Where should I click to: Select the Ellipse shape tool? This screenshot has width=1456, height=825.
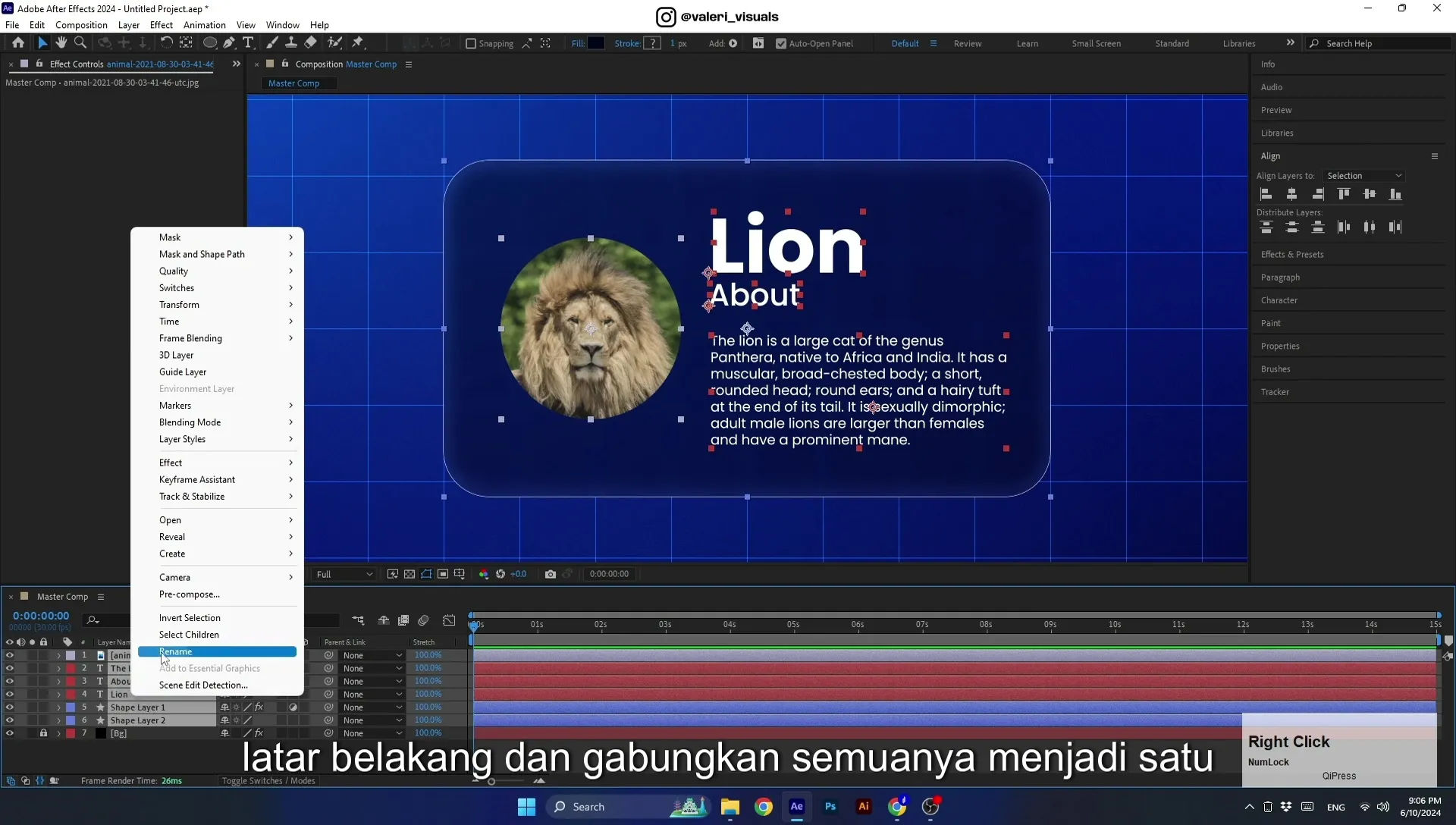210,43
